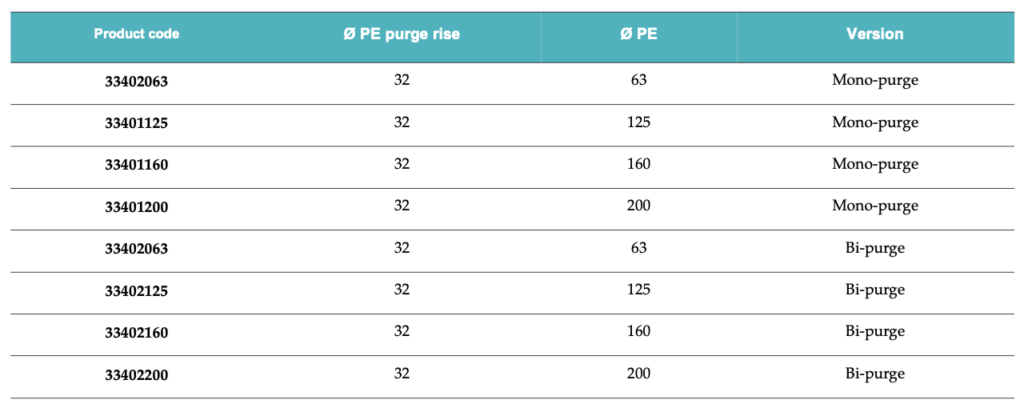Screen dimensions: 1024x408
Task: Click the Version column header
Action: coord(875,34)
